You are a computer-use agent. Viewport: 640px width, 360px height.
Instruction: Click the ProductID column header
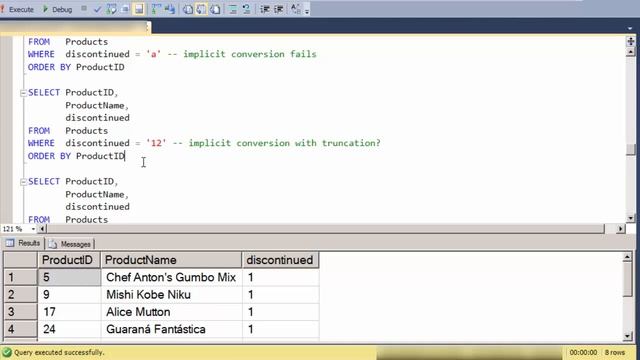(x=69, y=260)
